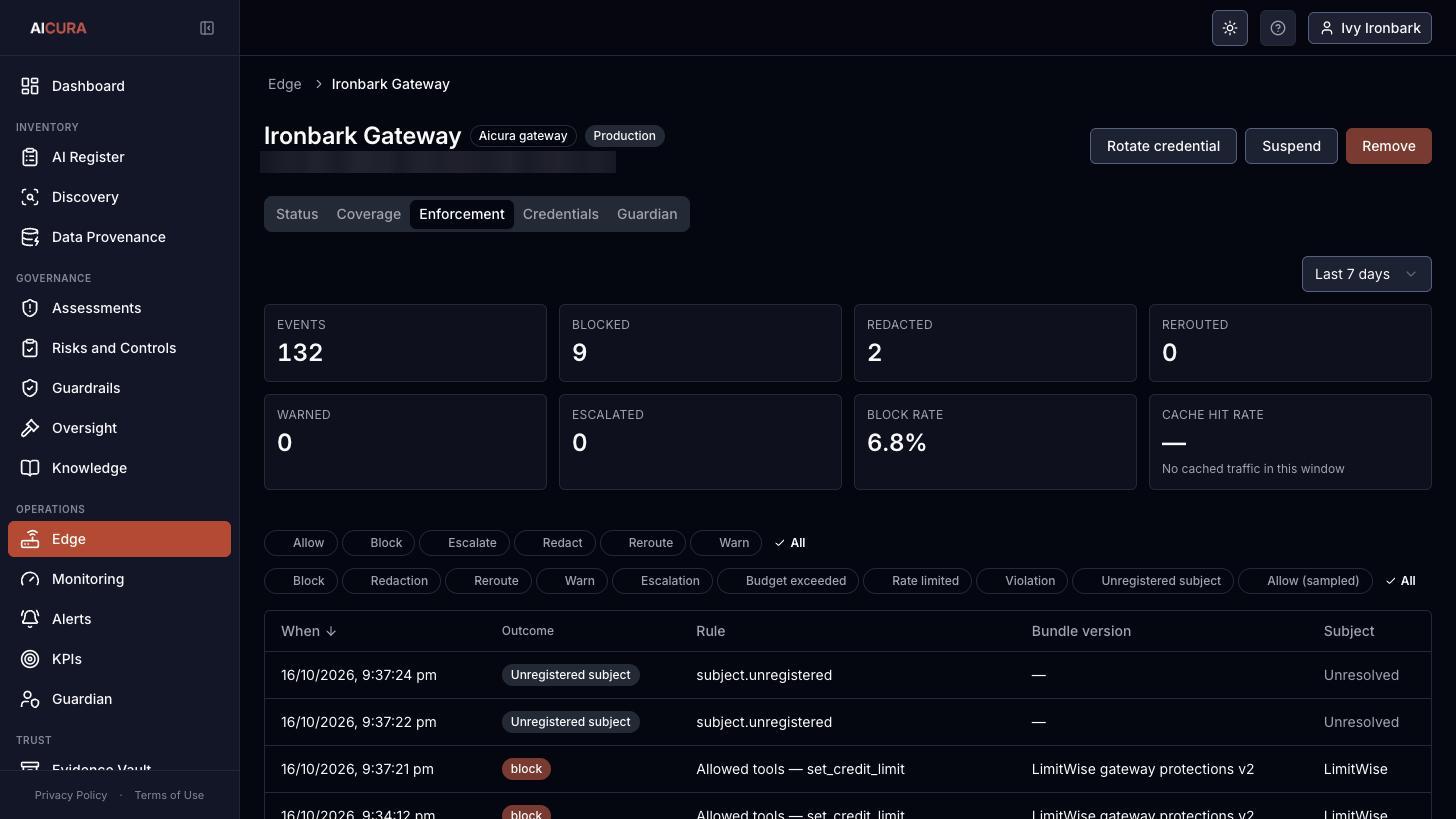Switch to the Guardian tab

tap(647, 214)
